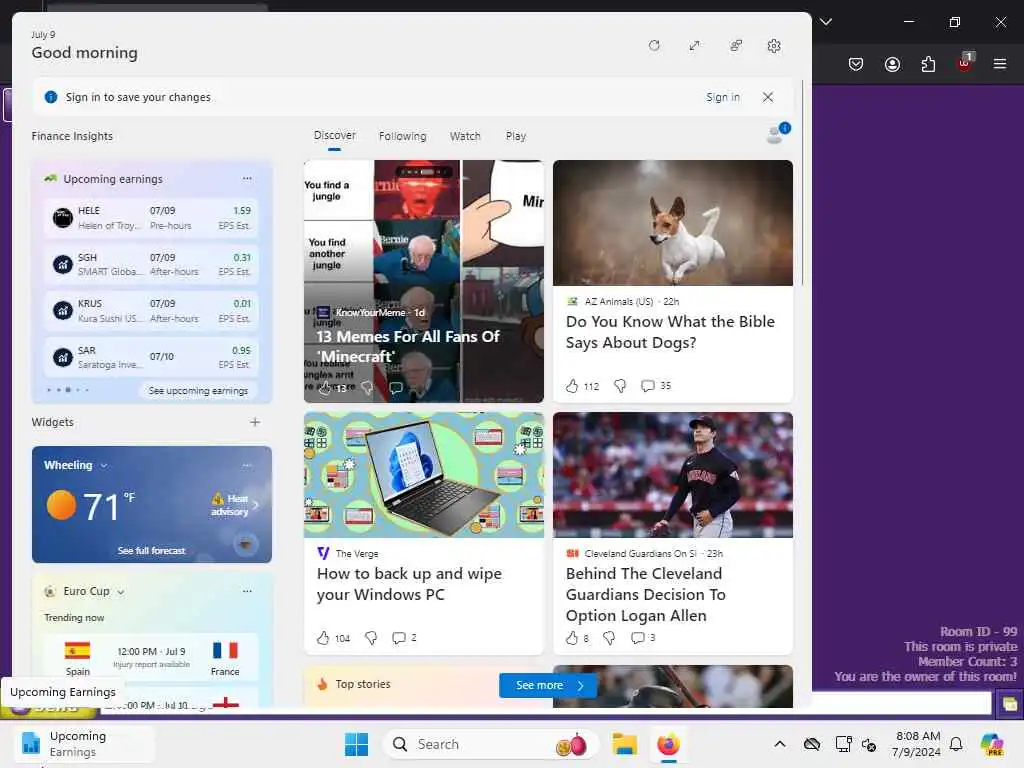
Task: Click See upcoming earnings button
Action: click(x=198, y=391)
